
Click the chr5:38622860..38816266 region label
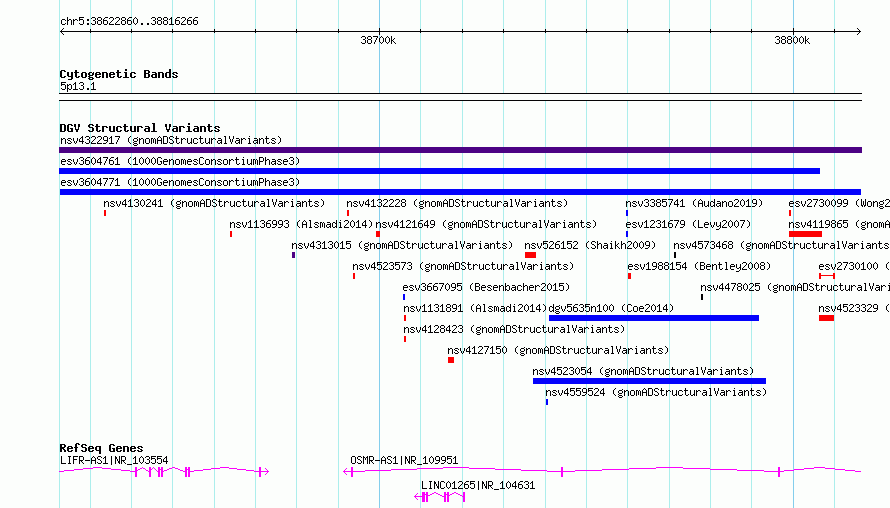129,22
